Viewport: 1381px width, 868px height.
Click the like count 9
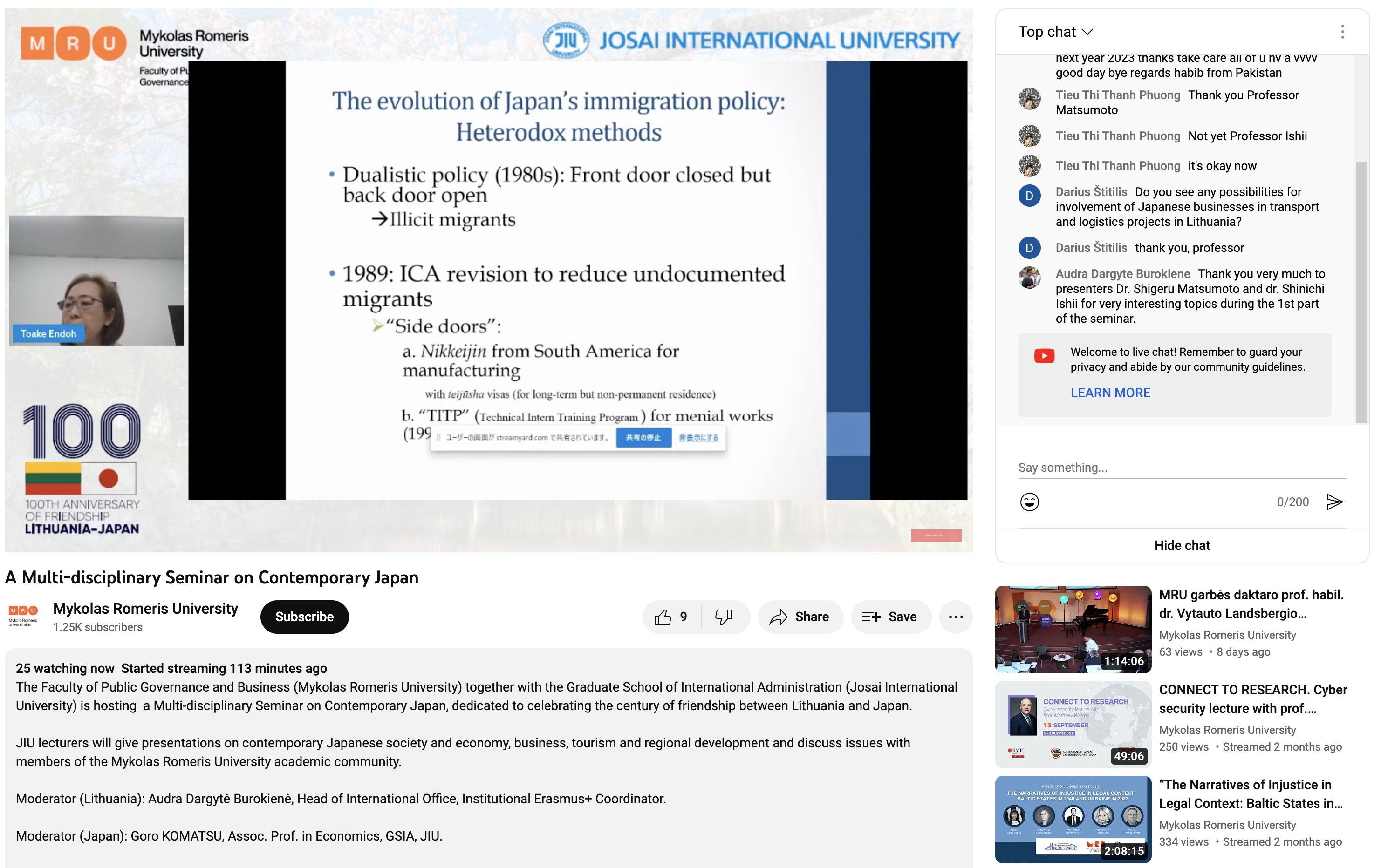683,617
